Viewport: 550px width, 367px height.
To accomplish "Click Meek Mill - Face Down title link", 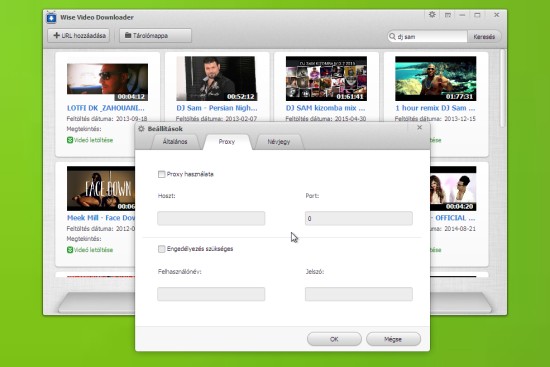I will coord(101,218).
